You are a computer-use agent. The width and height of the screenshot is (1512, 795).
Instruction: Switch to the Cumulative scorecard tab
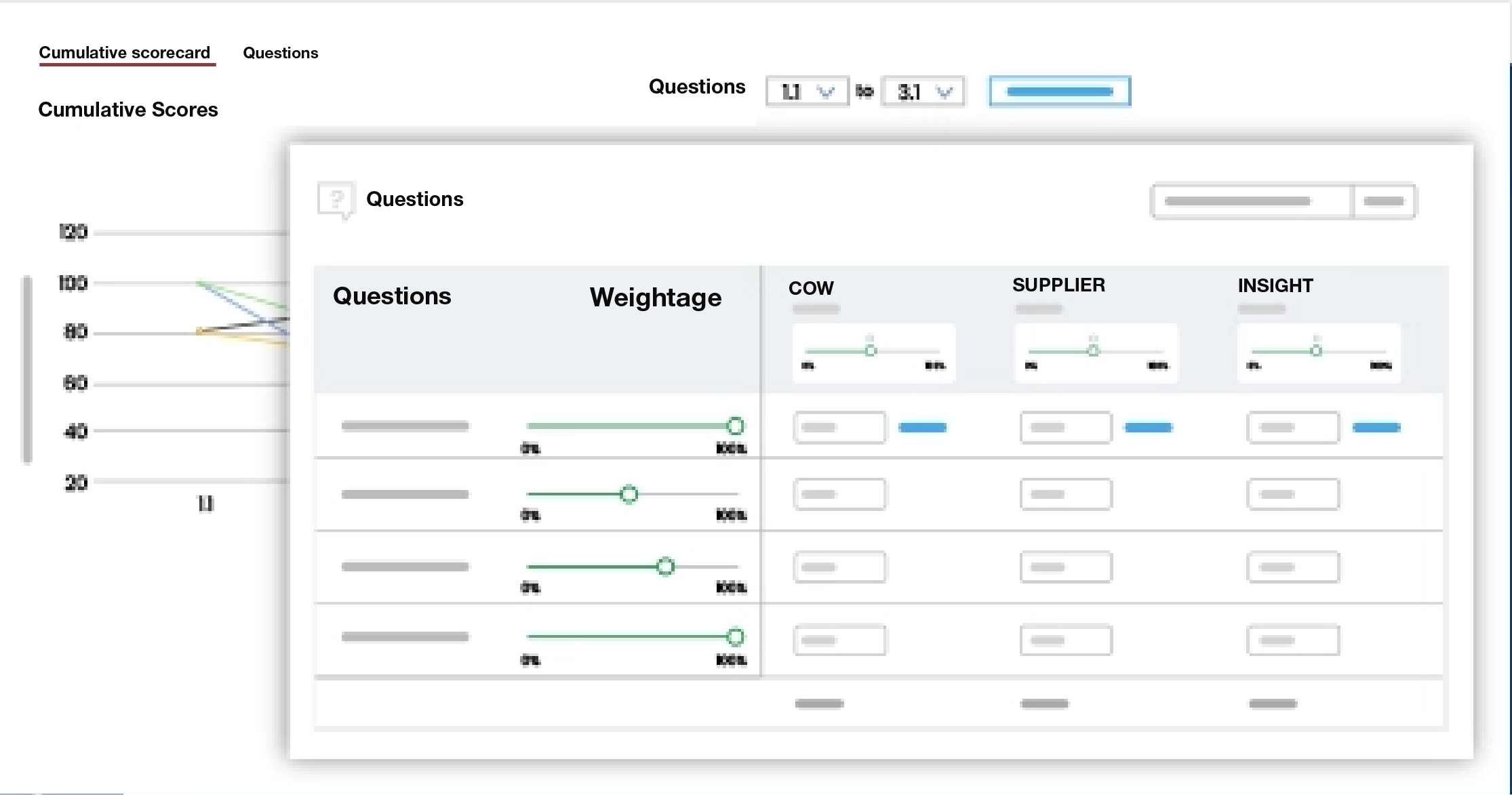tap(125, 53)
